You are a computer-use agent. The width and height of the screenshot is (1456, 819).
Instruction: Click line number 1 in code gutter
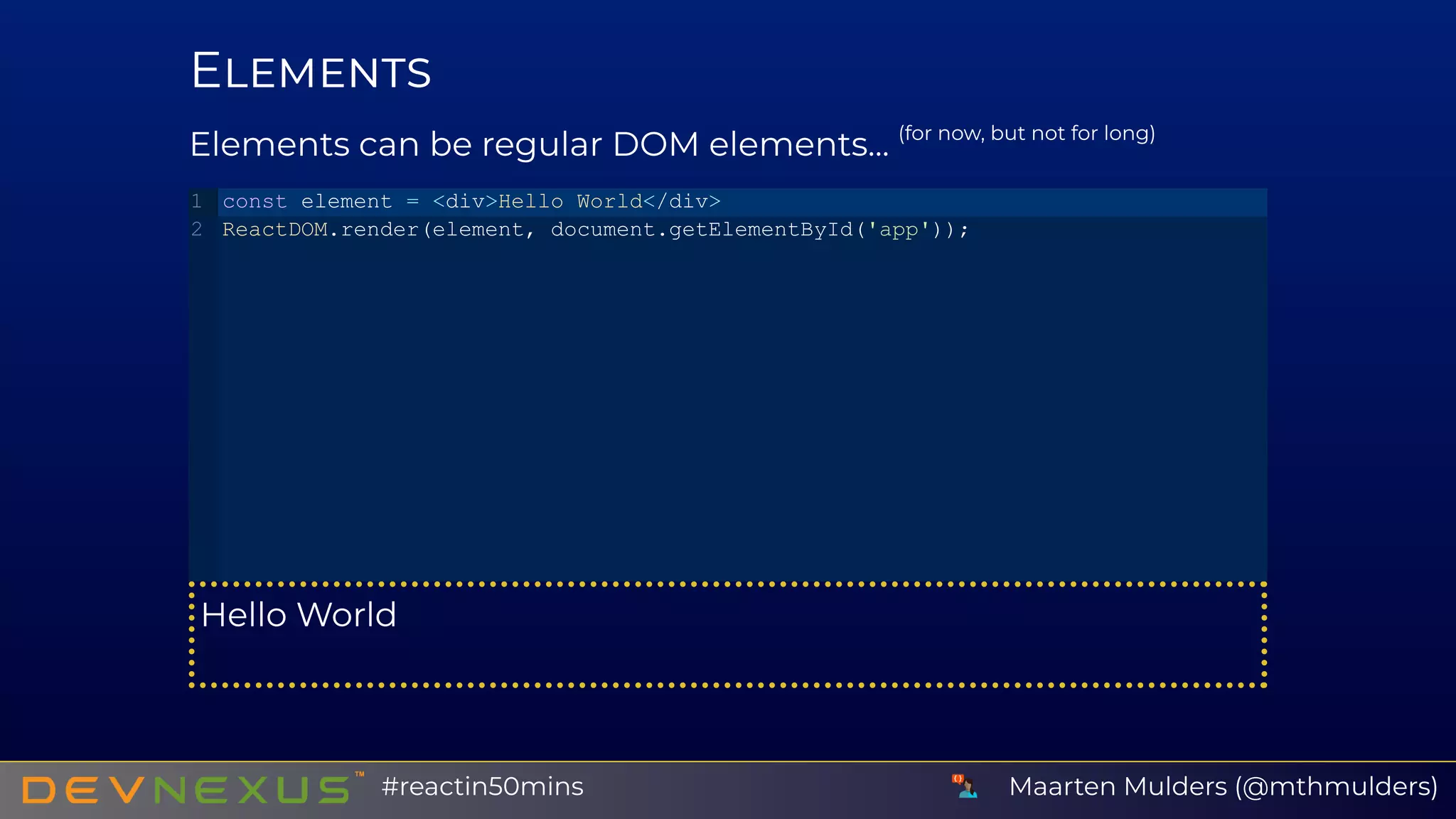coord(197,202)
